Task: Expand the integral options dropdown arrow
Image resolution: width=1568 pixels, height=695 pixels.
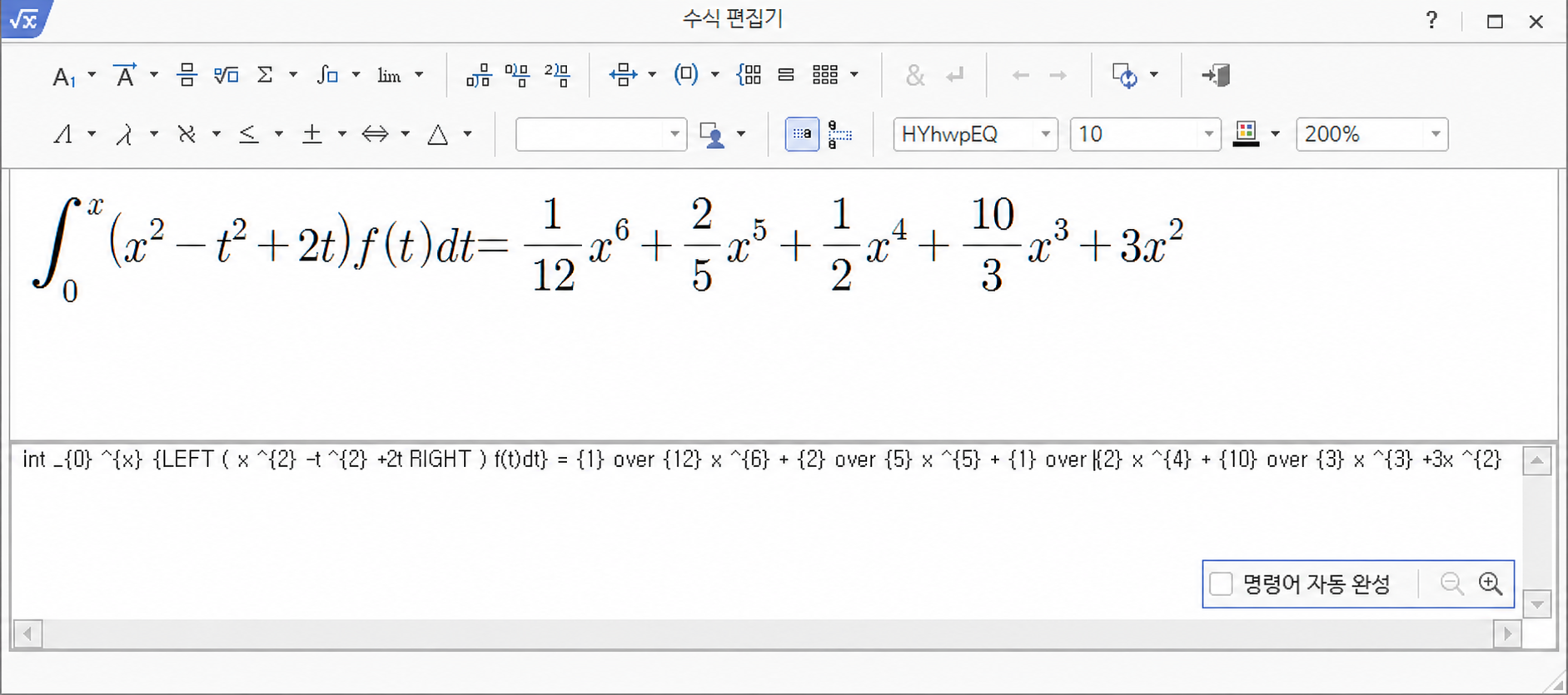Action: tap(356, 76)
